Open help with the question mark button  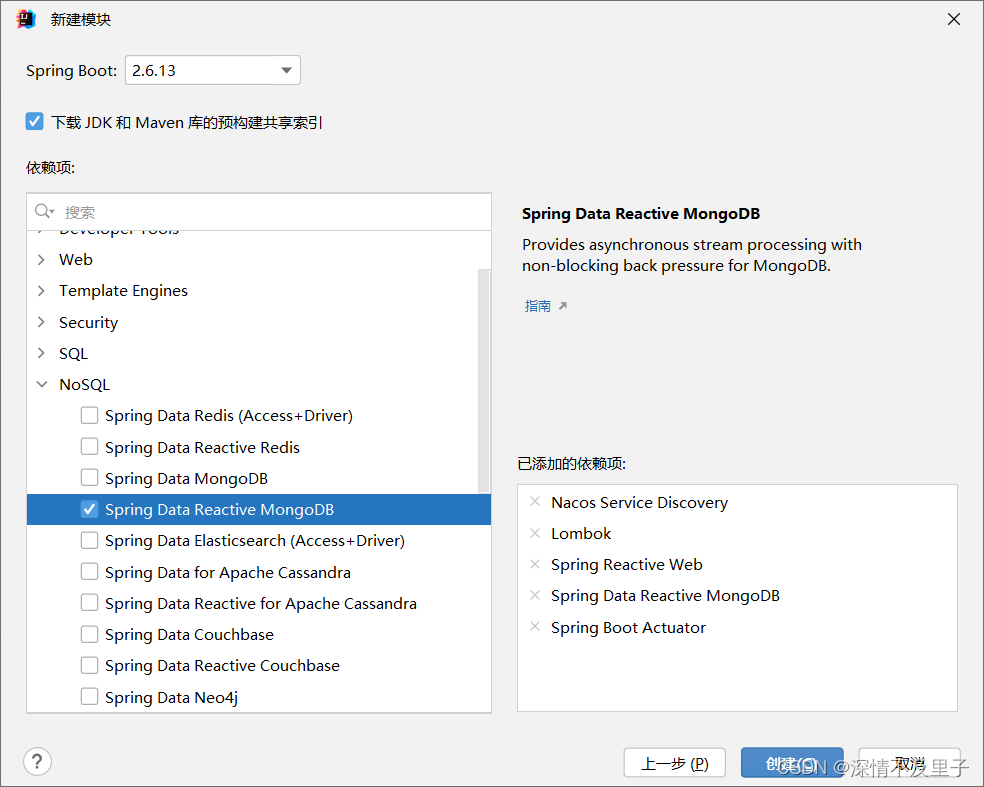click(38, 761)
